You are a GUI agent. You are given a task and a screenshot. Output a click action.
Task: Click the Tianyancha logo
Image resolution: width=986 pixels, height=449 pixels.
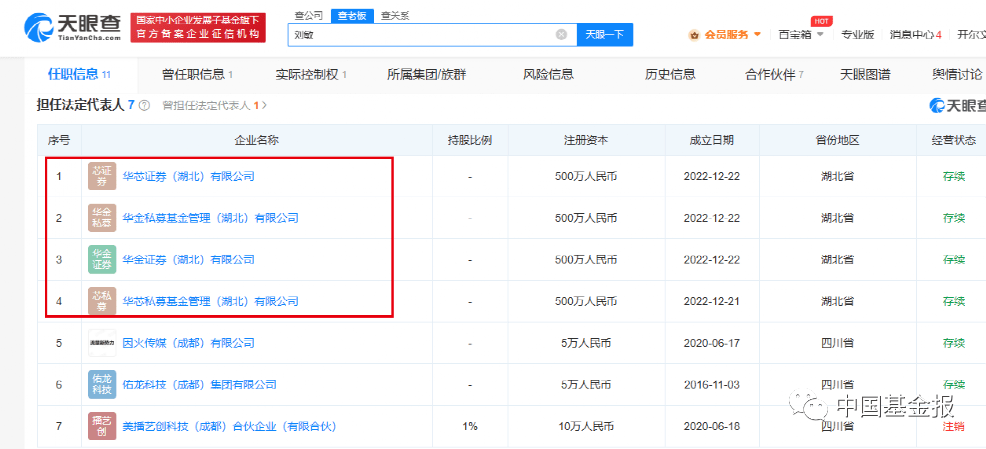click(x=72, y=27)
